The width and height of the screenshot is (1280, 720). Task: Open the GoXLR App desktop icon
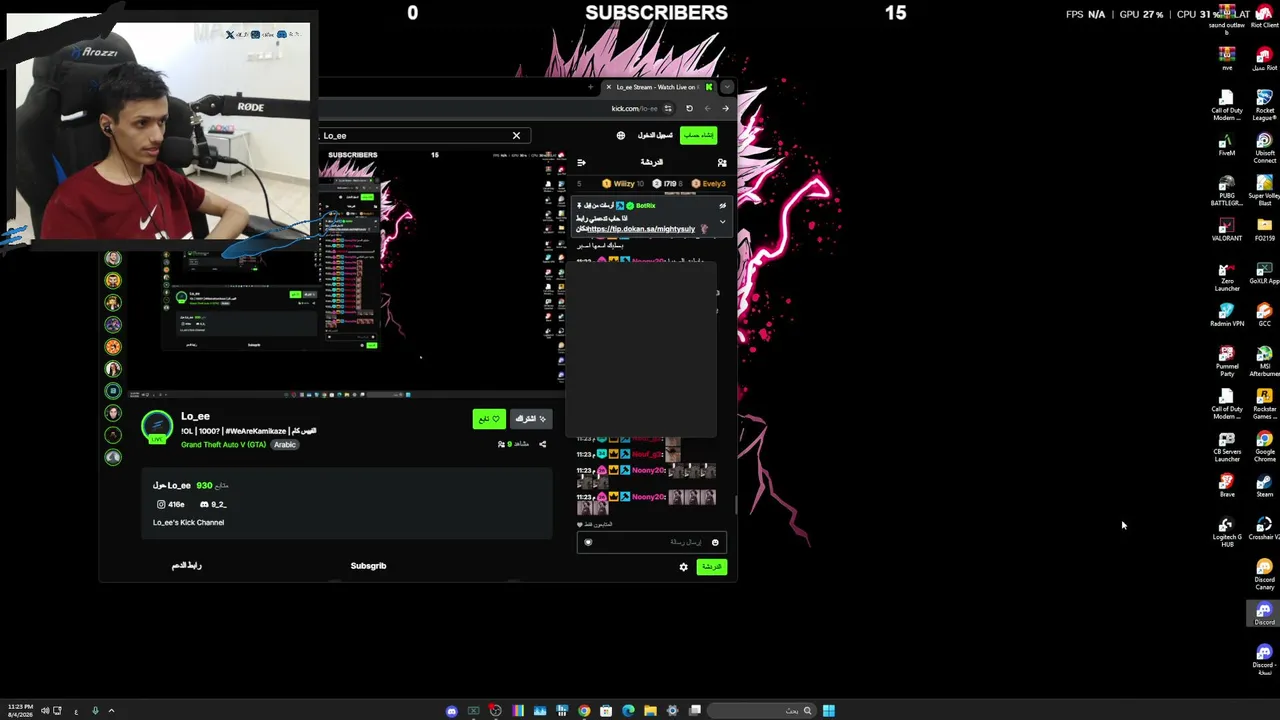click(x=1264, y=273)
